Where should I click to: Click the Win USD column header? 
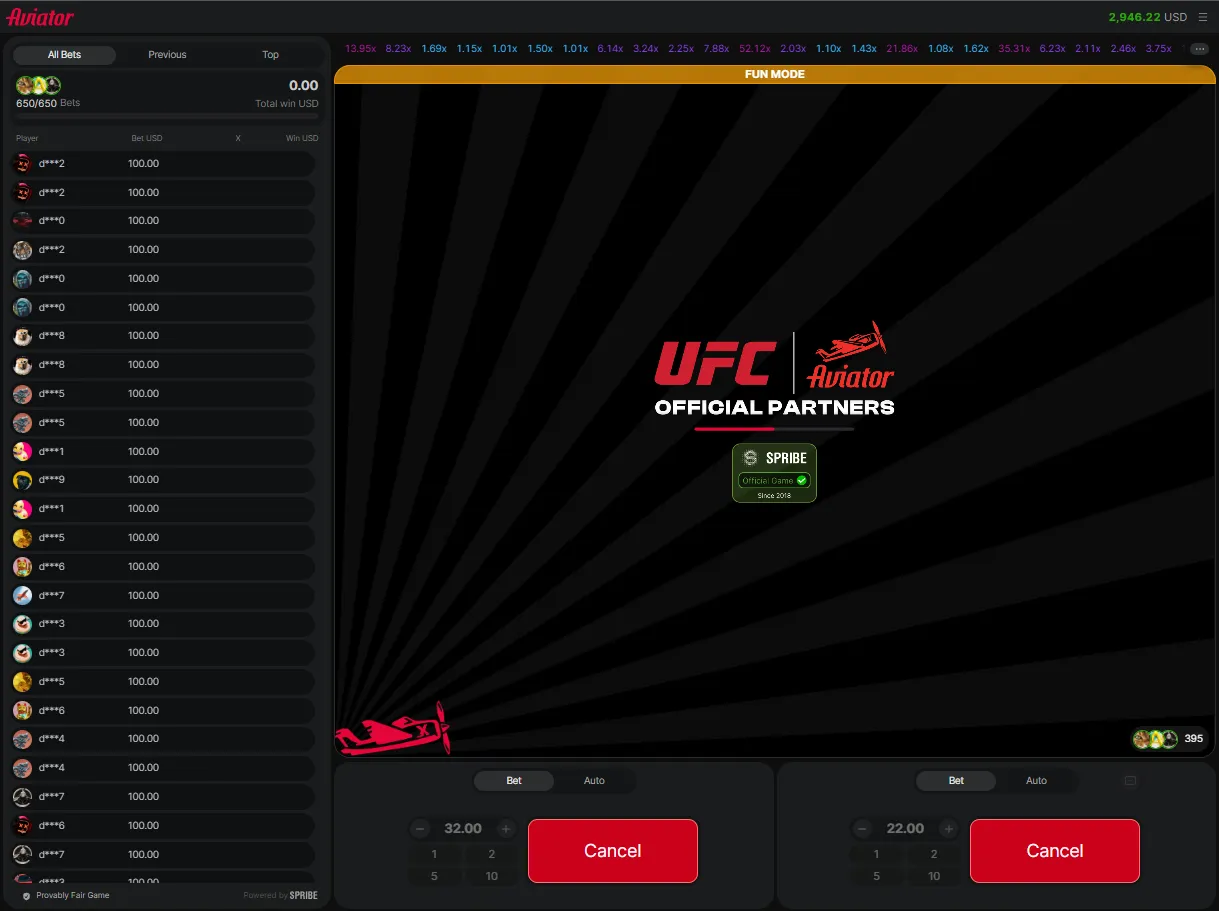302,138
